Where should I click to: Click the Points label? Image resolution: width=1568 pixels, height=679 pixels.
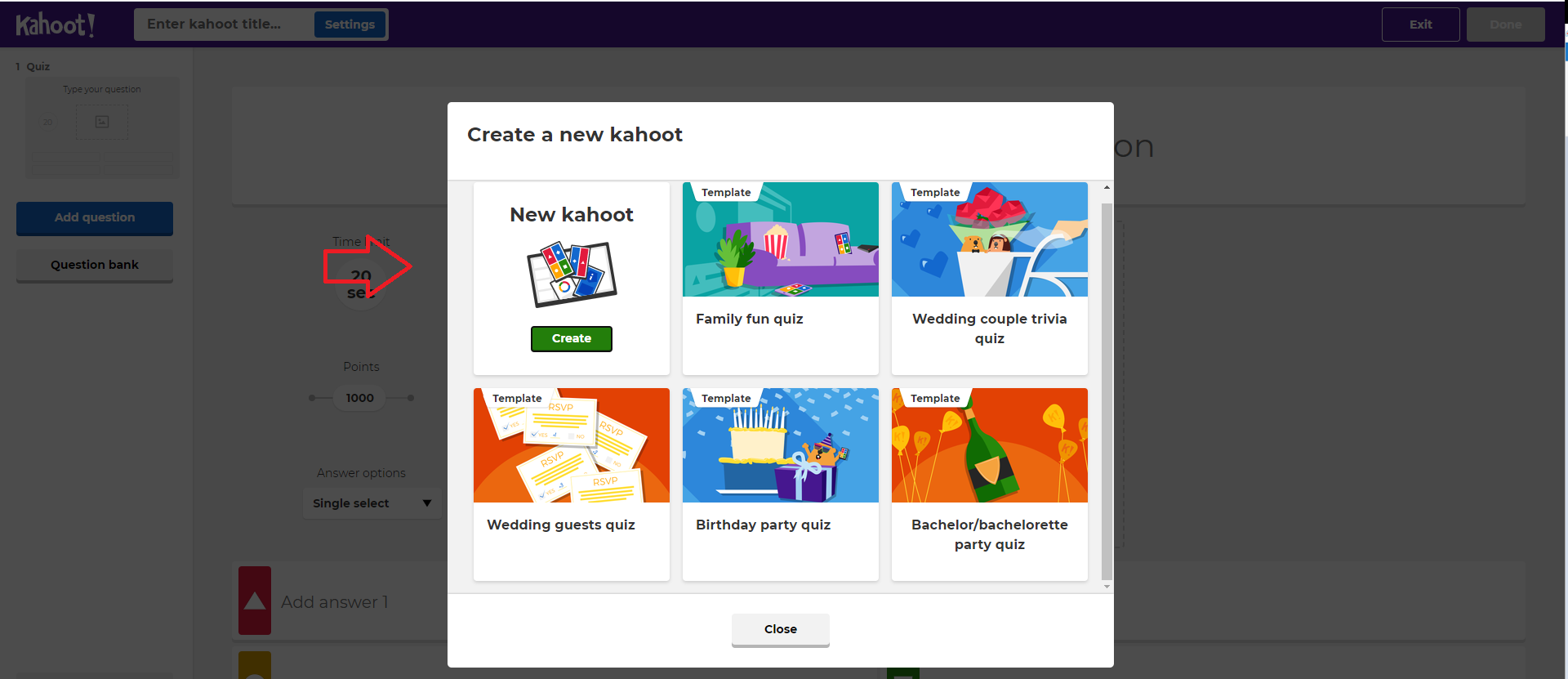click(361, 367)
